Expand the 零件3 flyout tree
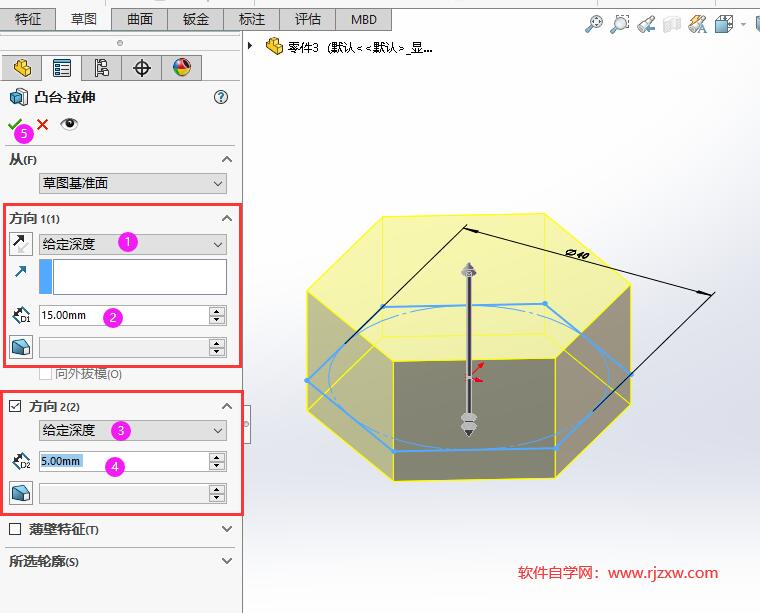This screenshot has height=613, width=760. 250,46
